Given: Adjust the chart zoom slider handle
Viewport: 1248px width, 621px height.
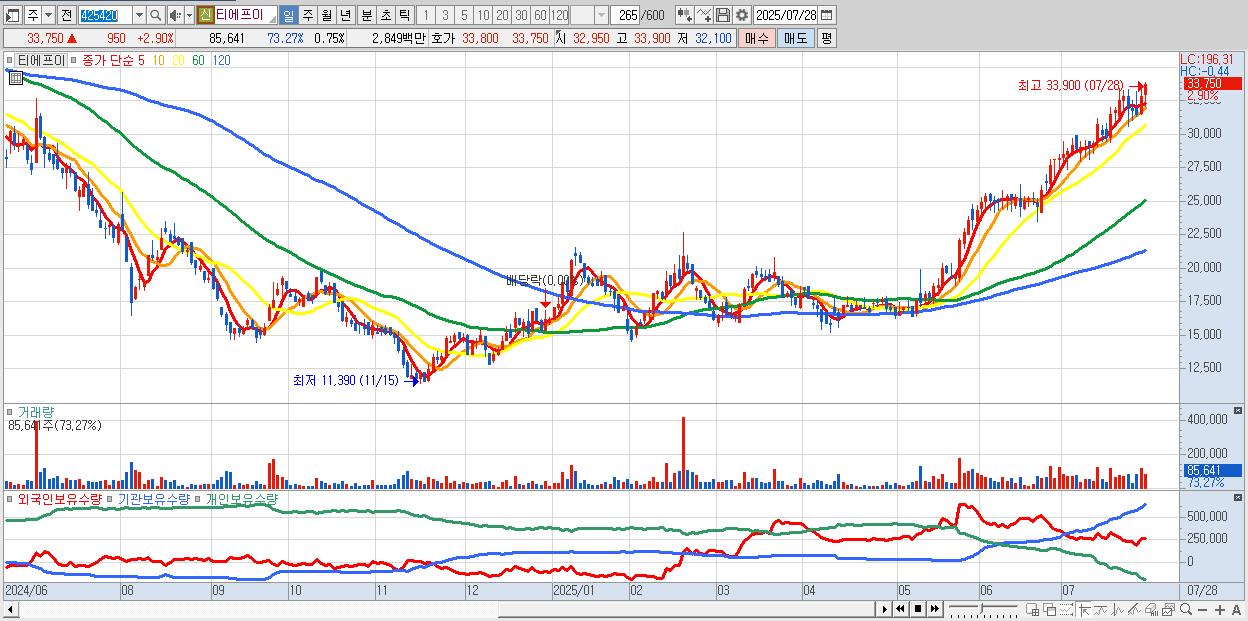Looking at the screenshot, I should point(981,608).
